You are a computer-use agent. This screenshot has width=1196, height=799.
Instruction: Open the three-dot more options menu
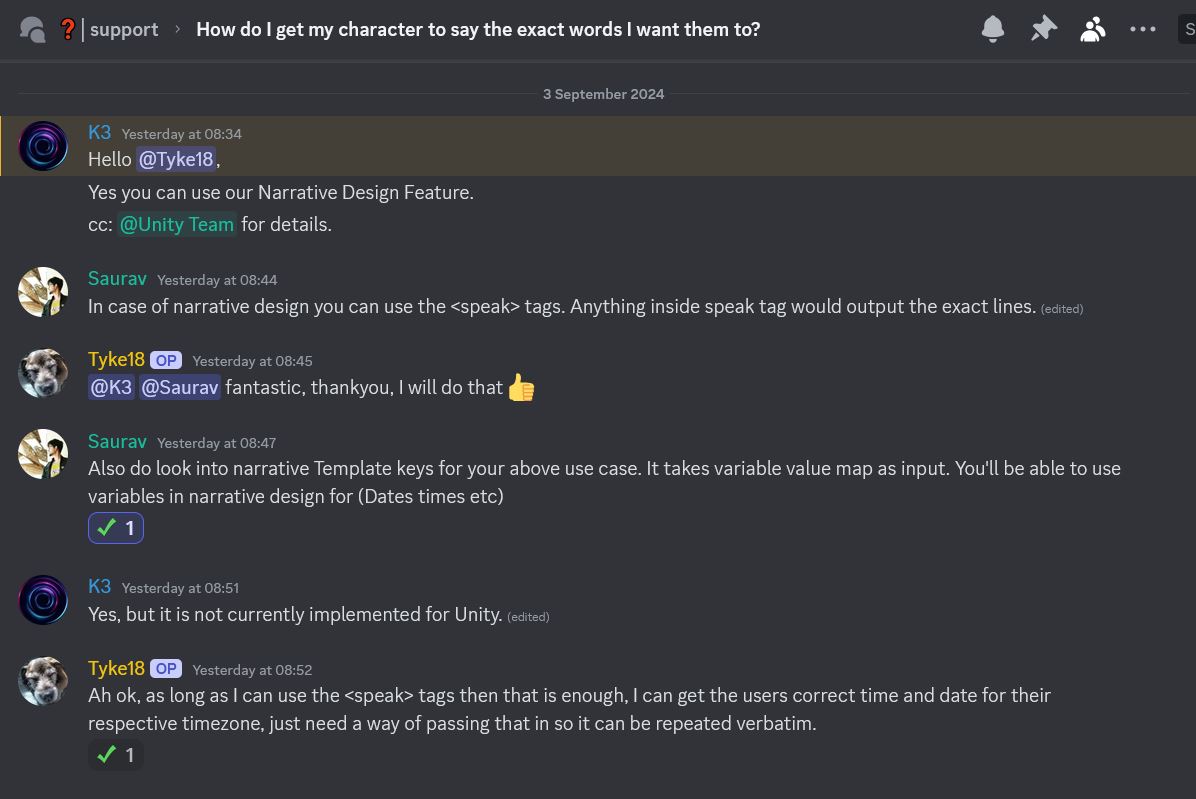[x=1143, y=29]
